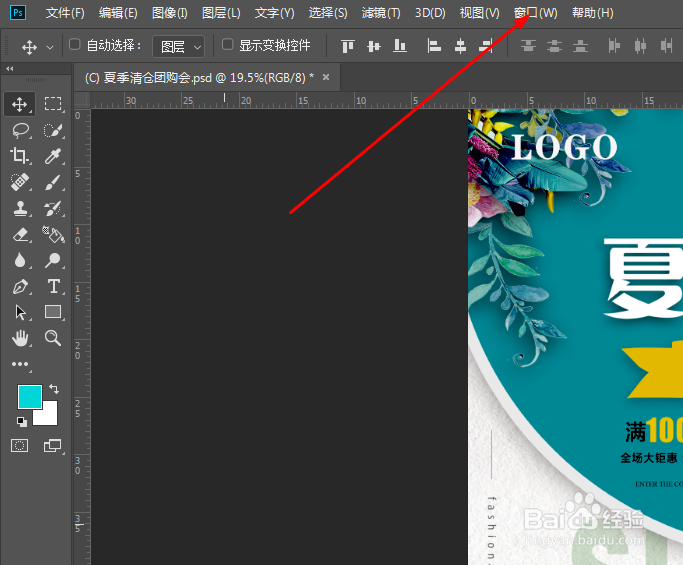The image size is (683, 565).
Task: Open the 图层(L) menu
Action: click(221, 13)
